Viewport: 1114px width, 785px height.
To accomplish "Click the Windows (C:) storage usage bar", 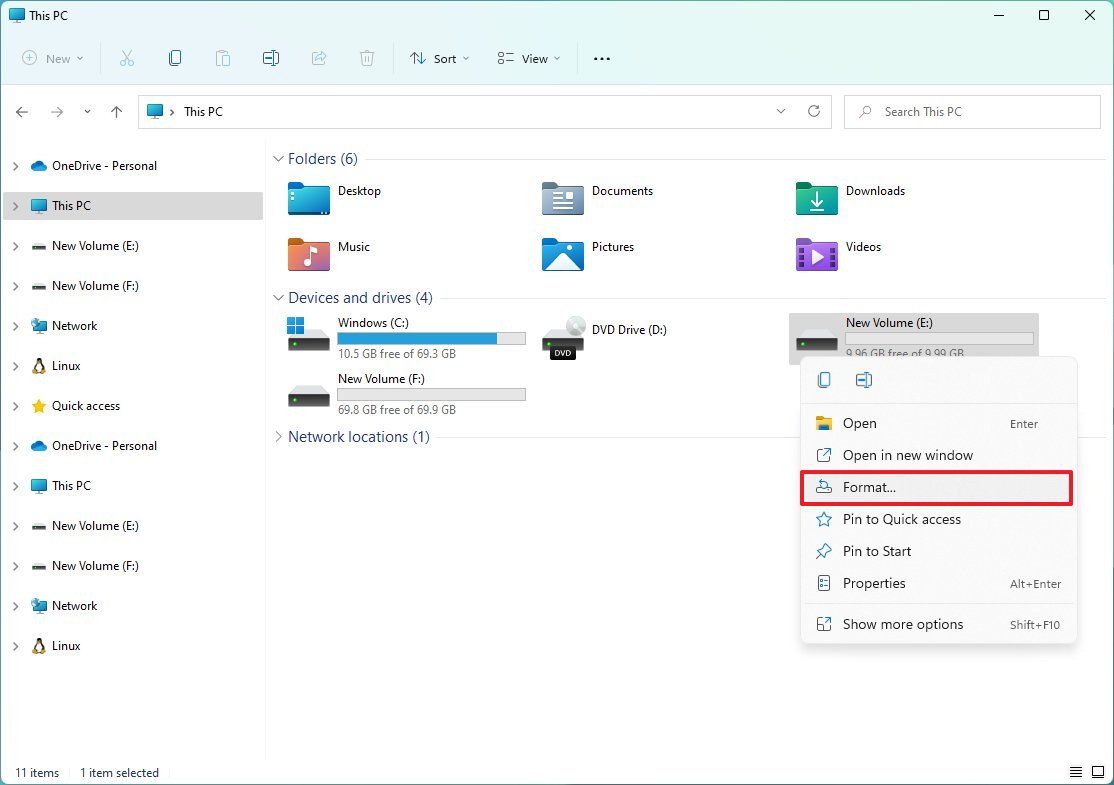I will click(x=431, y=338).
